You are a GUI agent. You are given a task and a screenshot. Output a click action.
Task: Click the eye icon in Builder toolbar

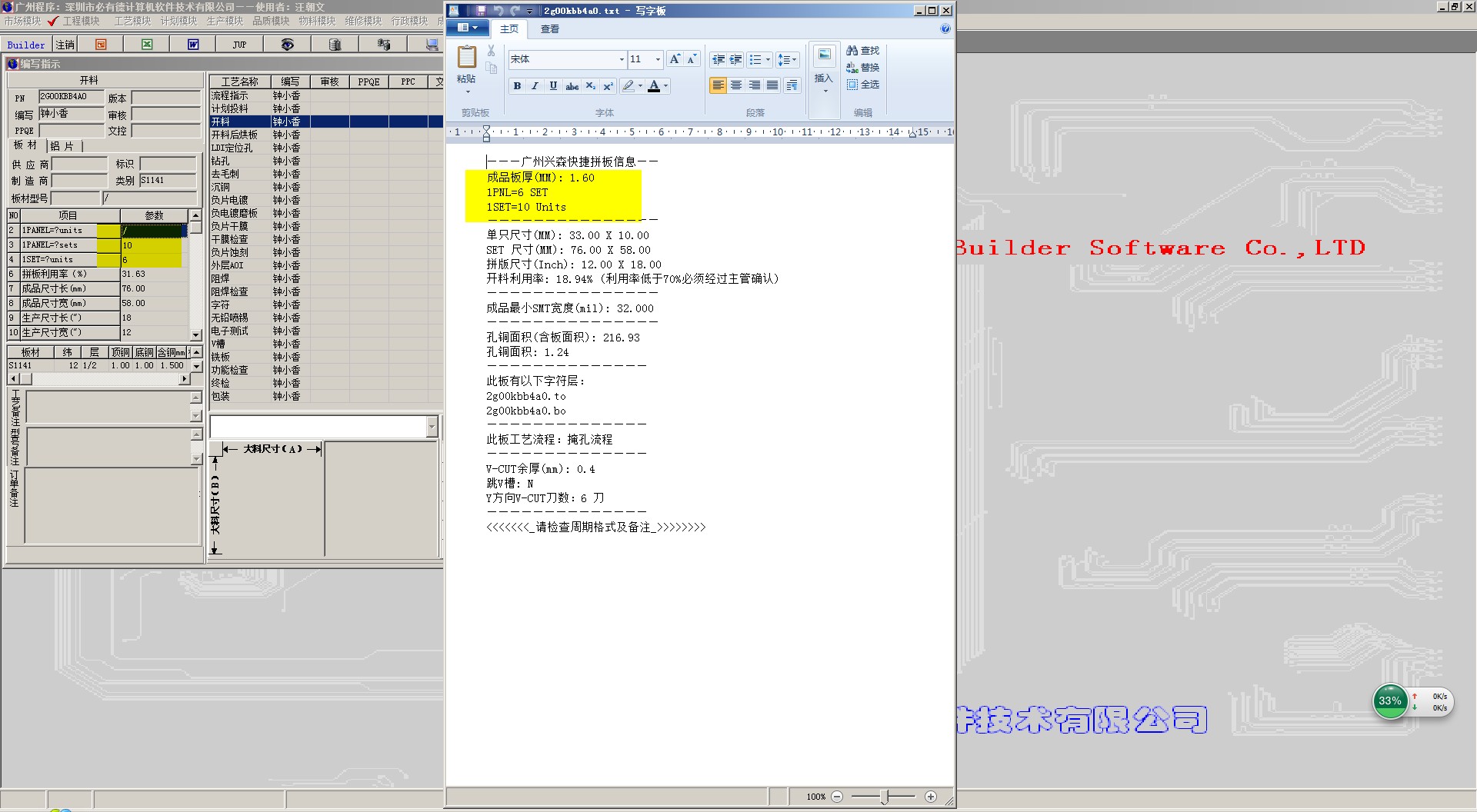[x=287, y=45]
